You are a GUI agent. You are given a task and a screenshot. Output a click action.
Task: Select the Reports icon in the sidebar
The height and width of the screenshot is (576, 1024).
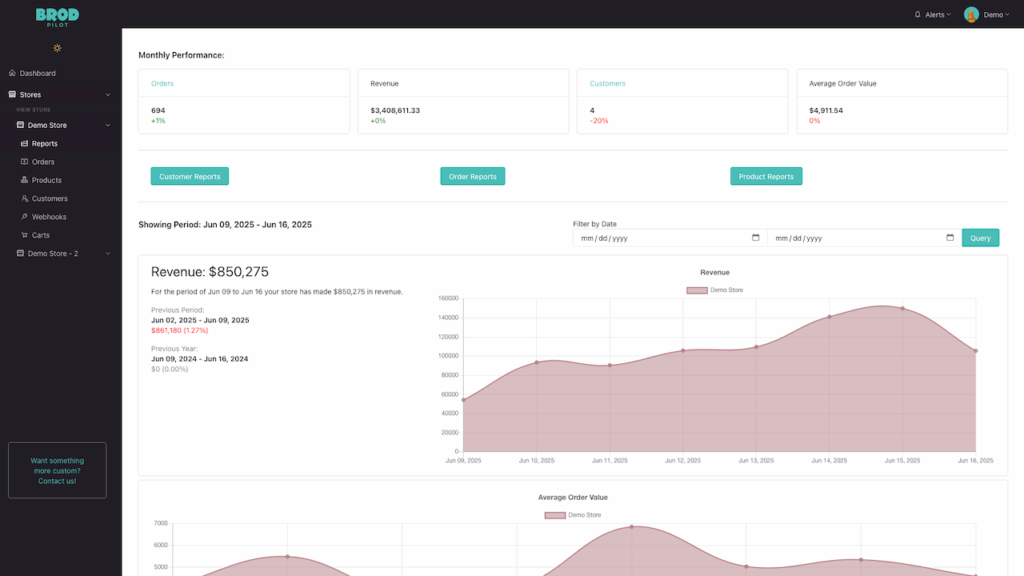point(23,143)
